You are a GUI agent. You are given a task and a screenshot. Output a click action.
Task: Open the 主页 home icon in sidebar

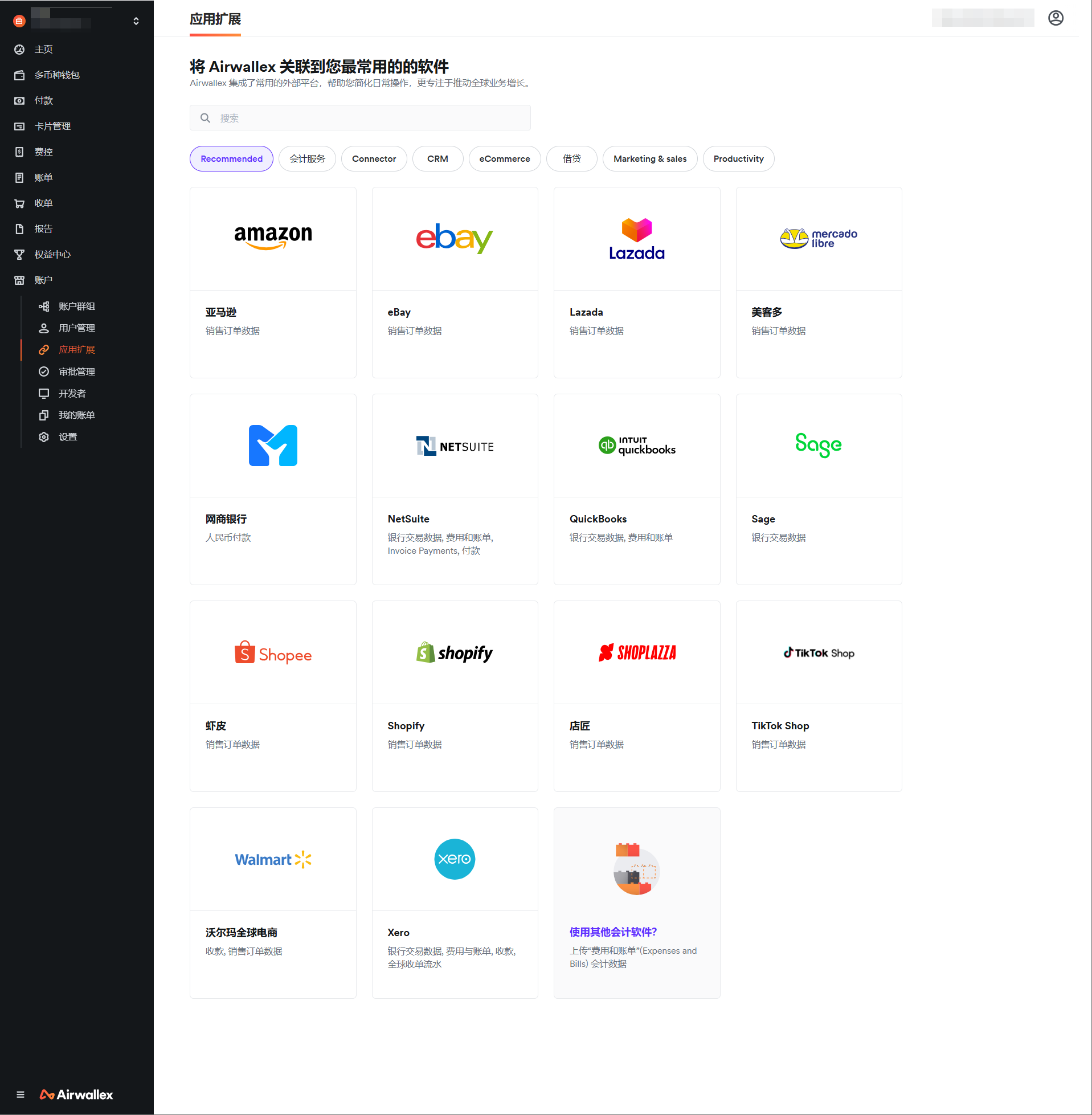click(x=19, y=50)
